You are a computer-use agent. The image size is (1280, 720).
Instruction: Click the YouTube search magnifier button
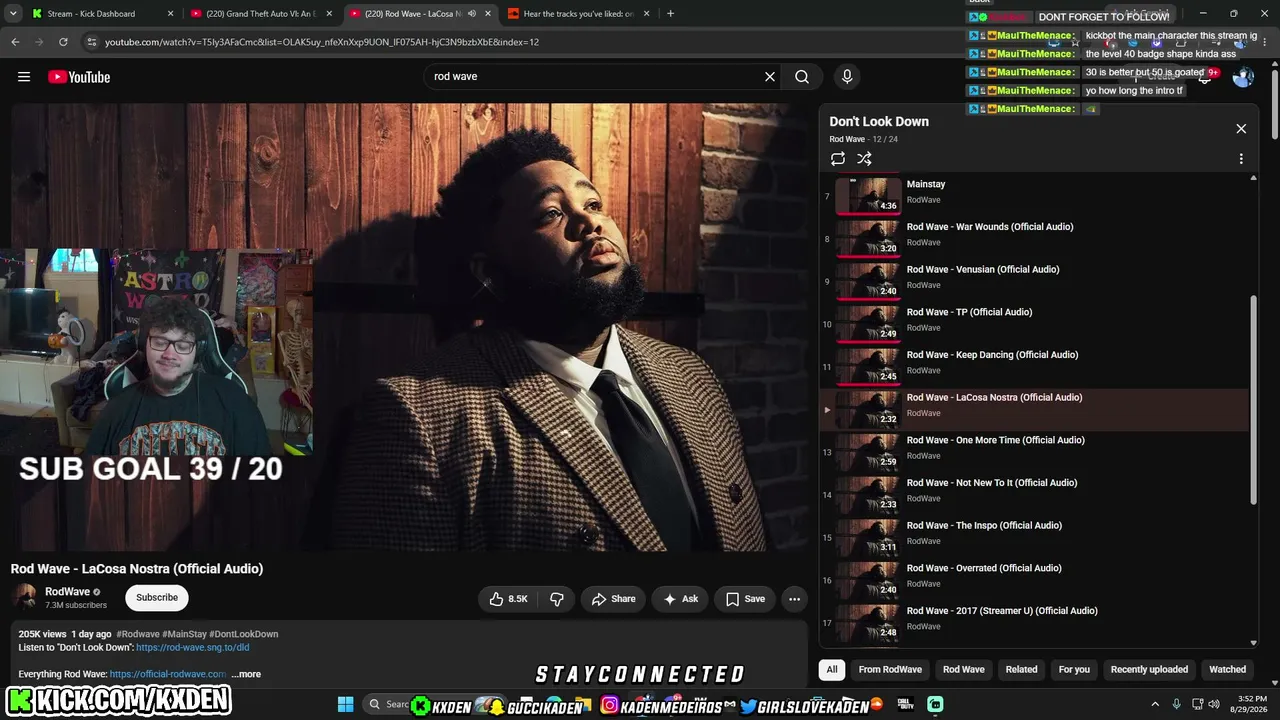point(802,77)
